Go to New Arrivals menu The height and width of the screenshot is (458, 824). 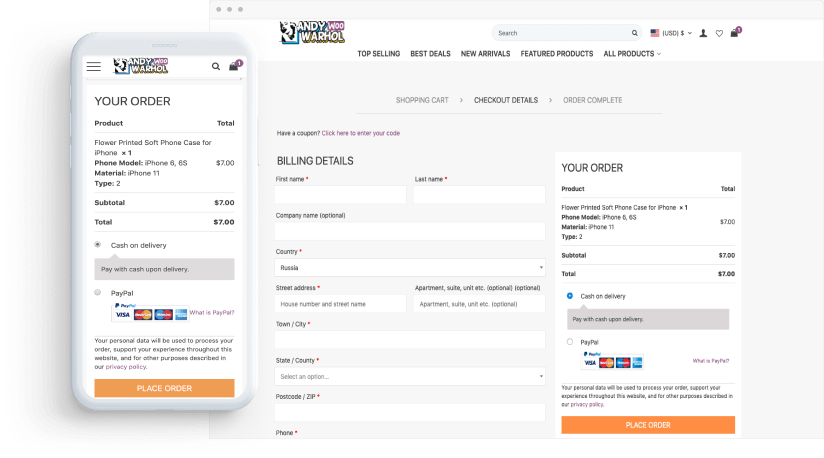485,54
